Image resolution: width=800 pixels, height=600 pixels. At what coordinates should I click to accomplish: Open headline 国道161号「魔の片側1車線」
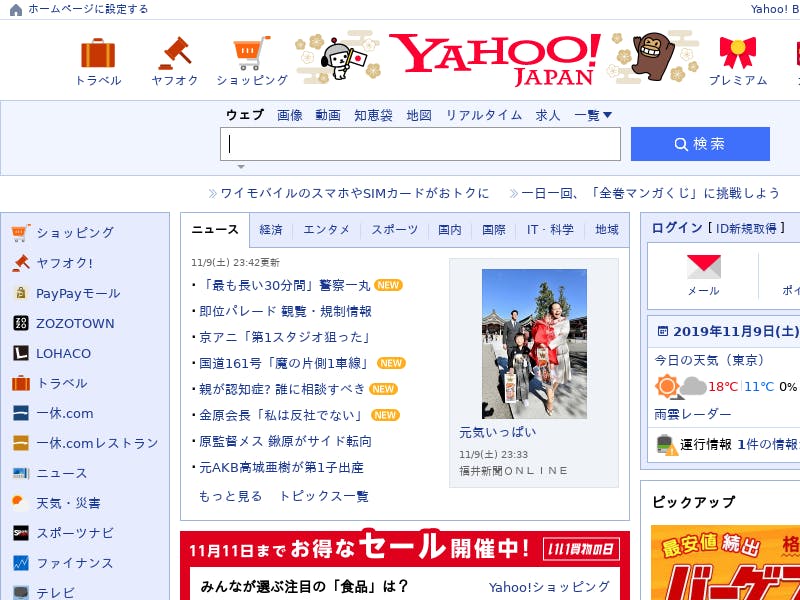[286, 363]
